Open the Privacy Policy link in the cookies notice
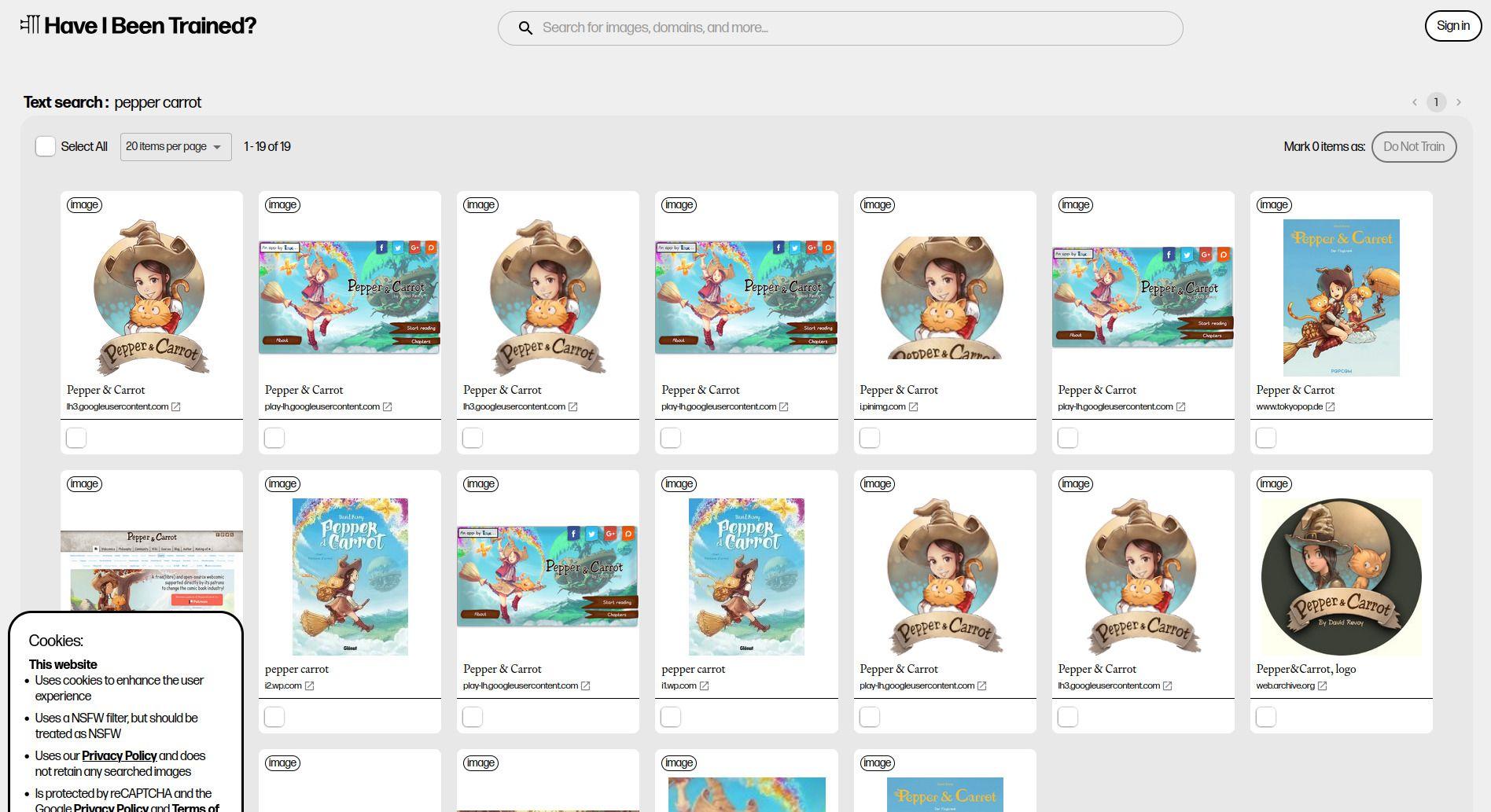 coord(119,755)
